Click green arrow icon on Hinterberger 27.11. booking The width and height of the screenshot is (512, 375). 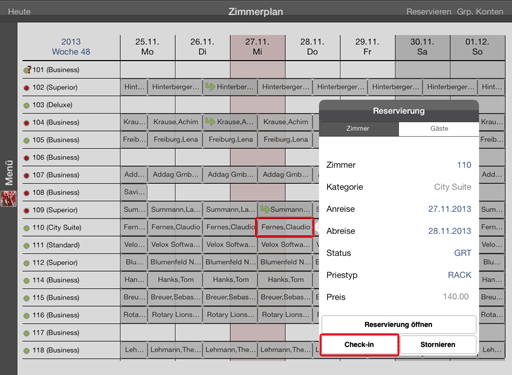tap(210, 87)
